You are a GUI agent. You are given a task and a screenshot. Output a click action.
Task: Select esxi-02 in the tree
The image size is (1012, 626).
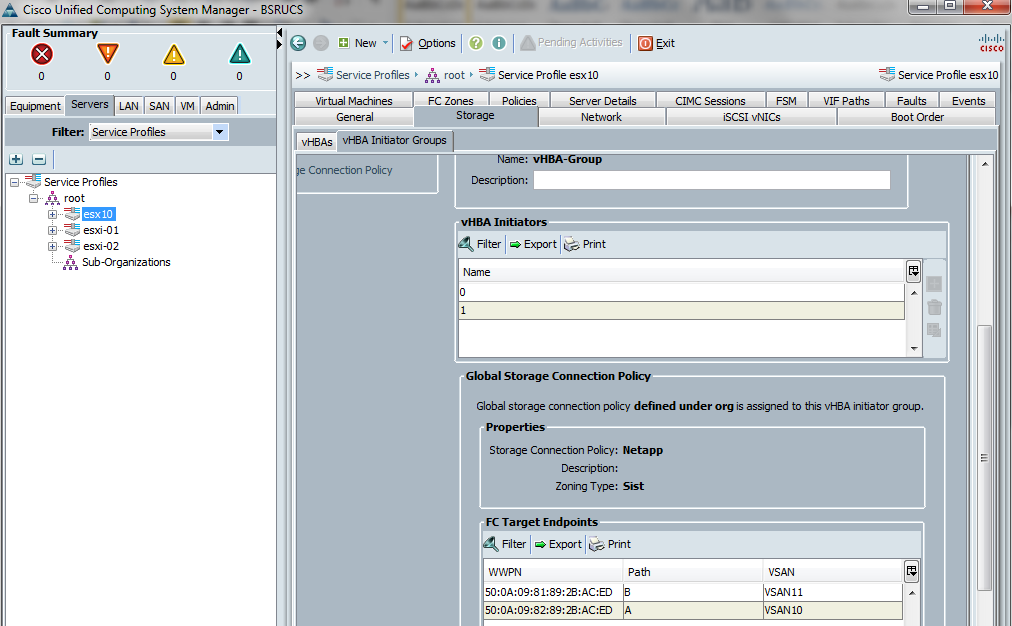click(x=101, y=247)
